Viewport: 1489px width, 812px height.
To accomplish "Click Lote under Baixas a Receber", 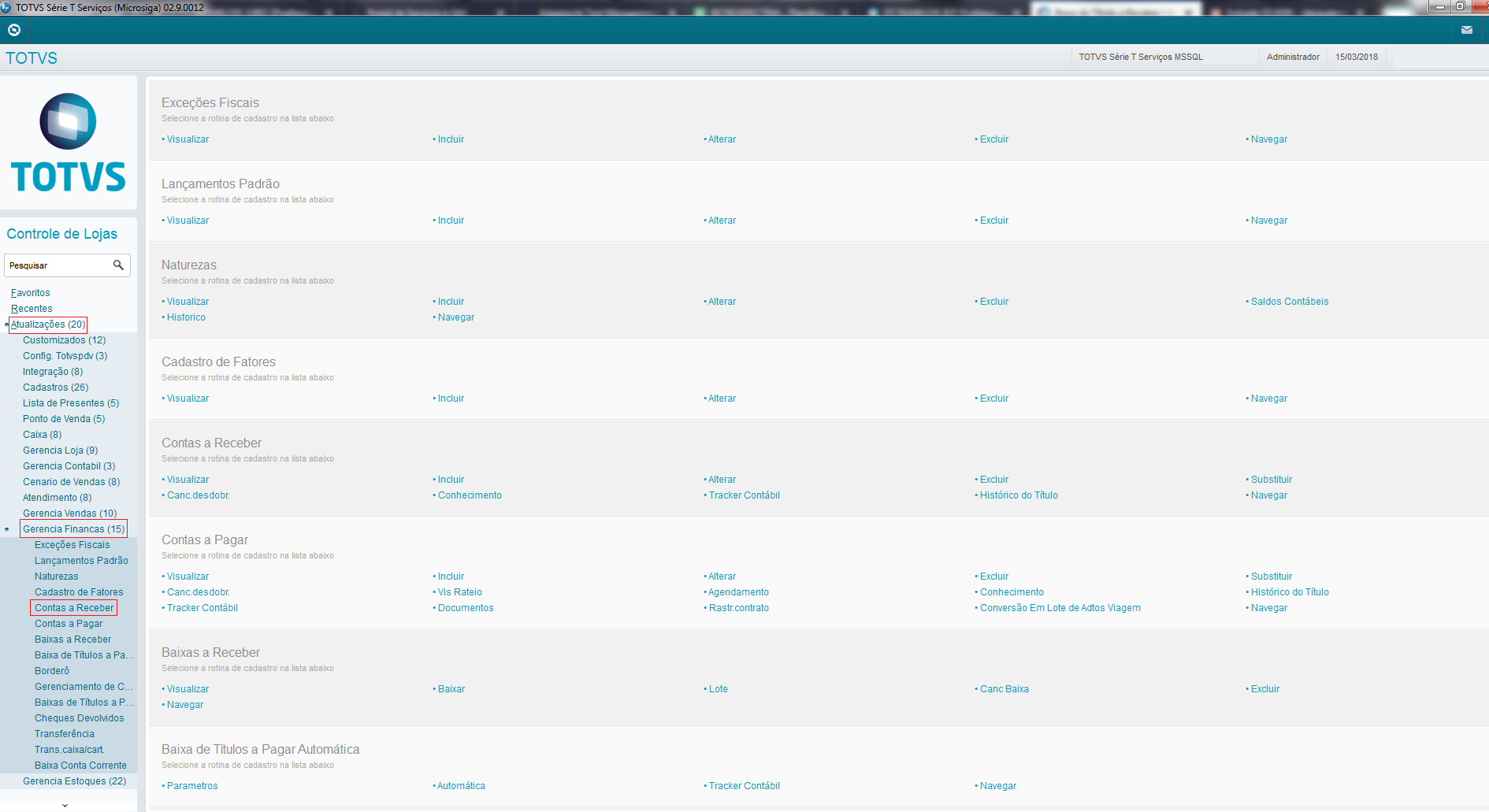I will click(719, 689).
